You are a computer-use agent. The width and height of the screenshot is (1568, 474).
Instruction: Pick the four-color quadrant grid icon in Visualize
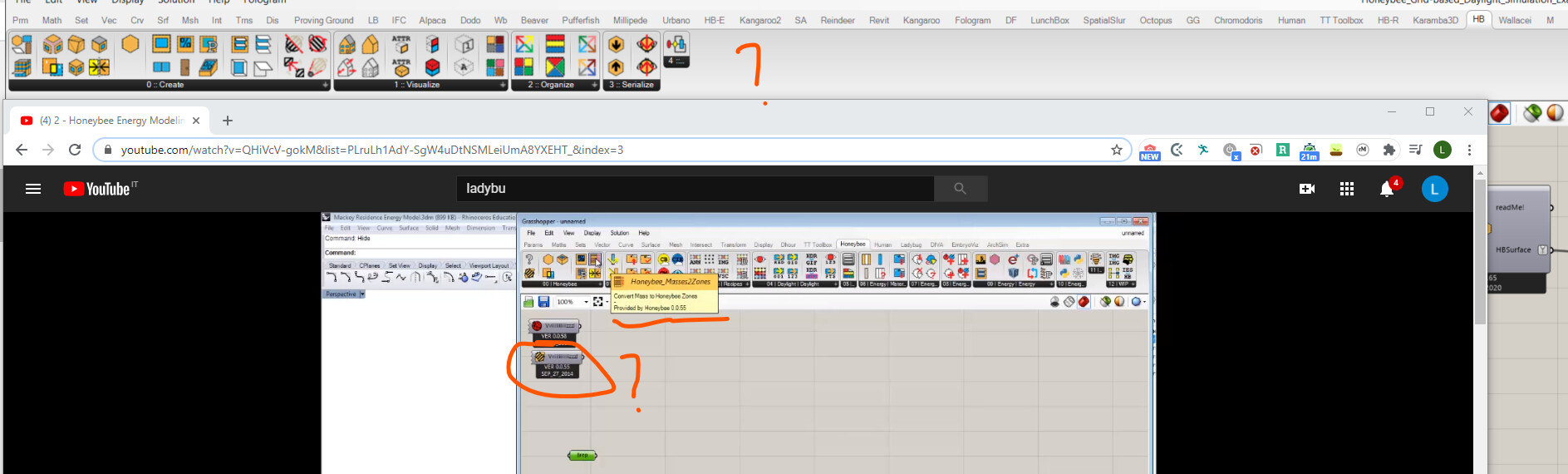495,43
